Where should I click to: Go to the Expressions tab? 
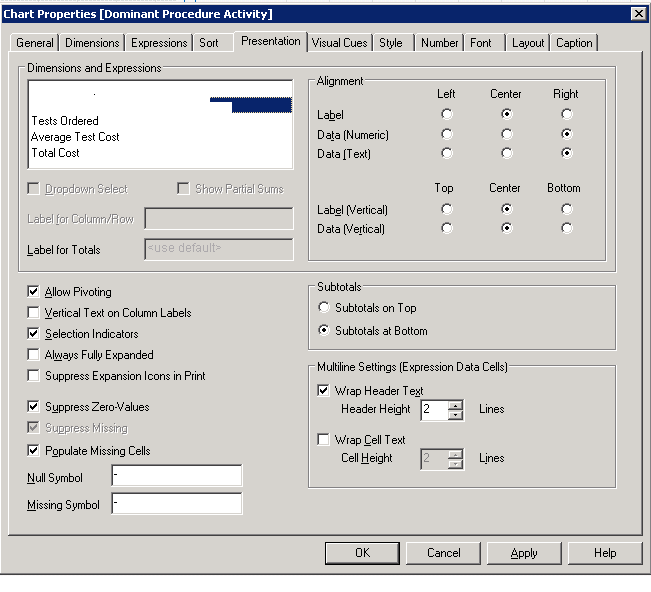pos(159,43)
